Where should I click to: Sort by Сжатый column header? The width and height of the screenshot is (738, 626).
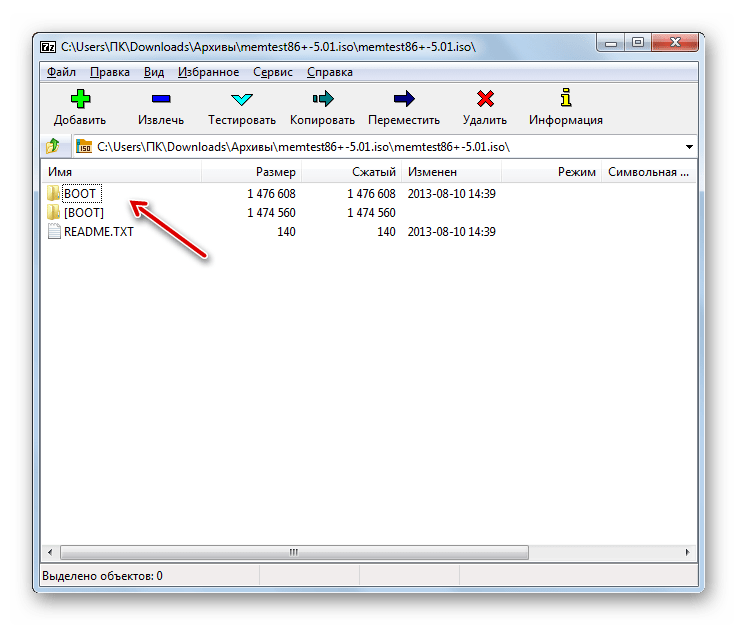coord(351,172)
